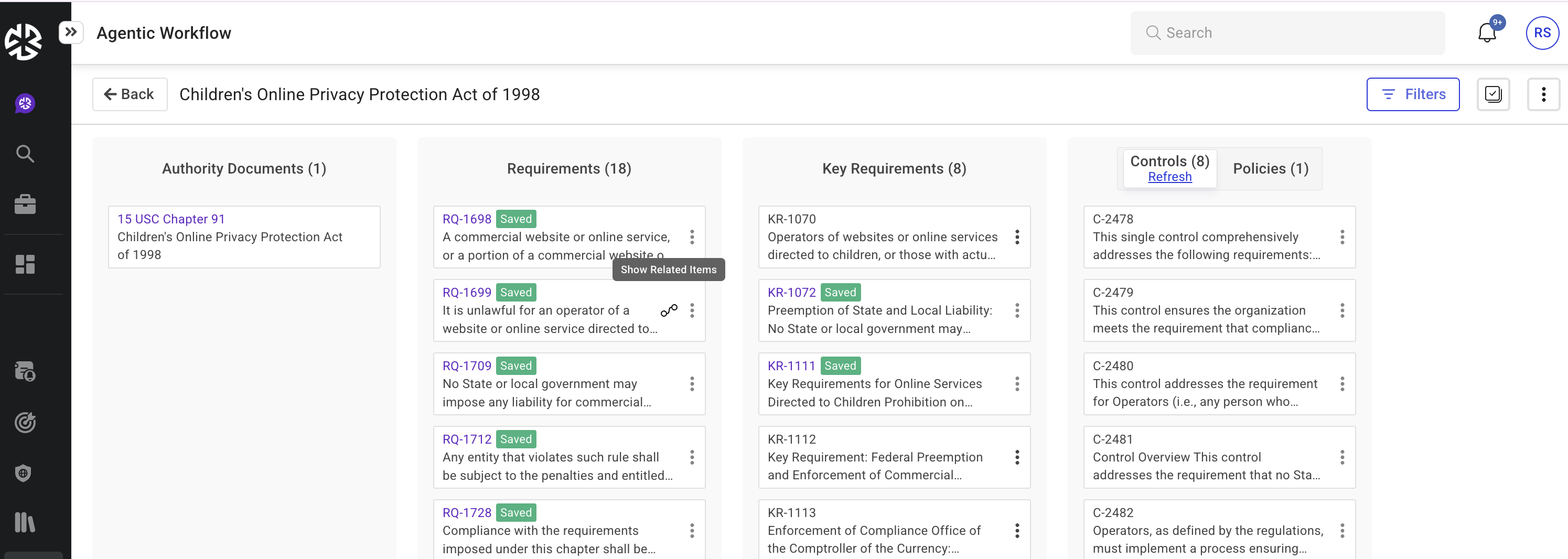The width and height of the screenshot is (1568, 559).
Task: Click the target goal icon in sidebar
Action: point(25,422)
